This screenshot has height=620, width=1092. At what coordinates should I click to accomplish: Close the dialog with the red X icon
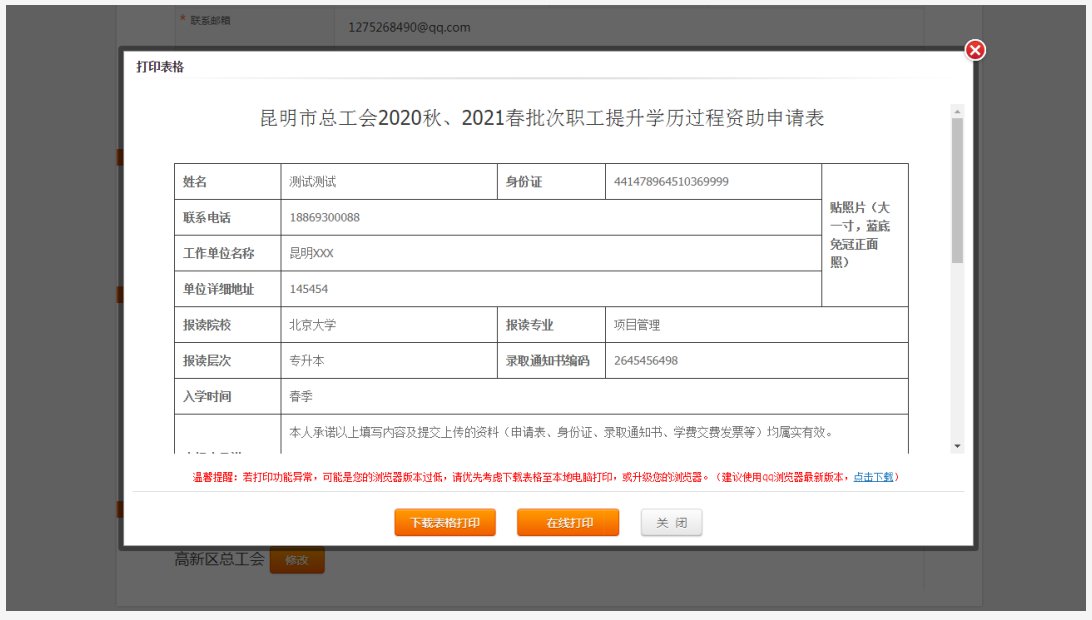point(975,50)
